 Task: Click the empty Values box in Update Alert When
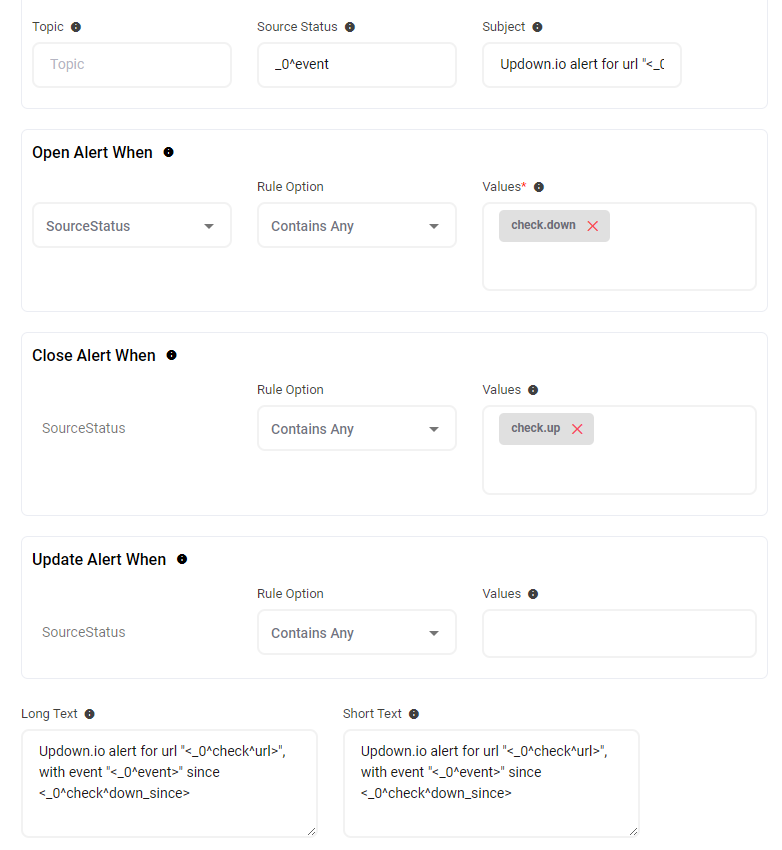[x=619, y=634]
